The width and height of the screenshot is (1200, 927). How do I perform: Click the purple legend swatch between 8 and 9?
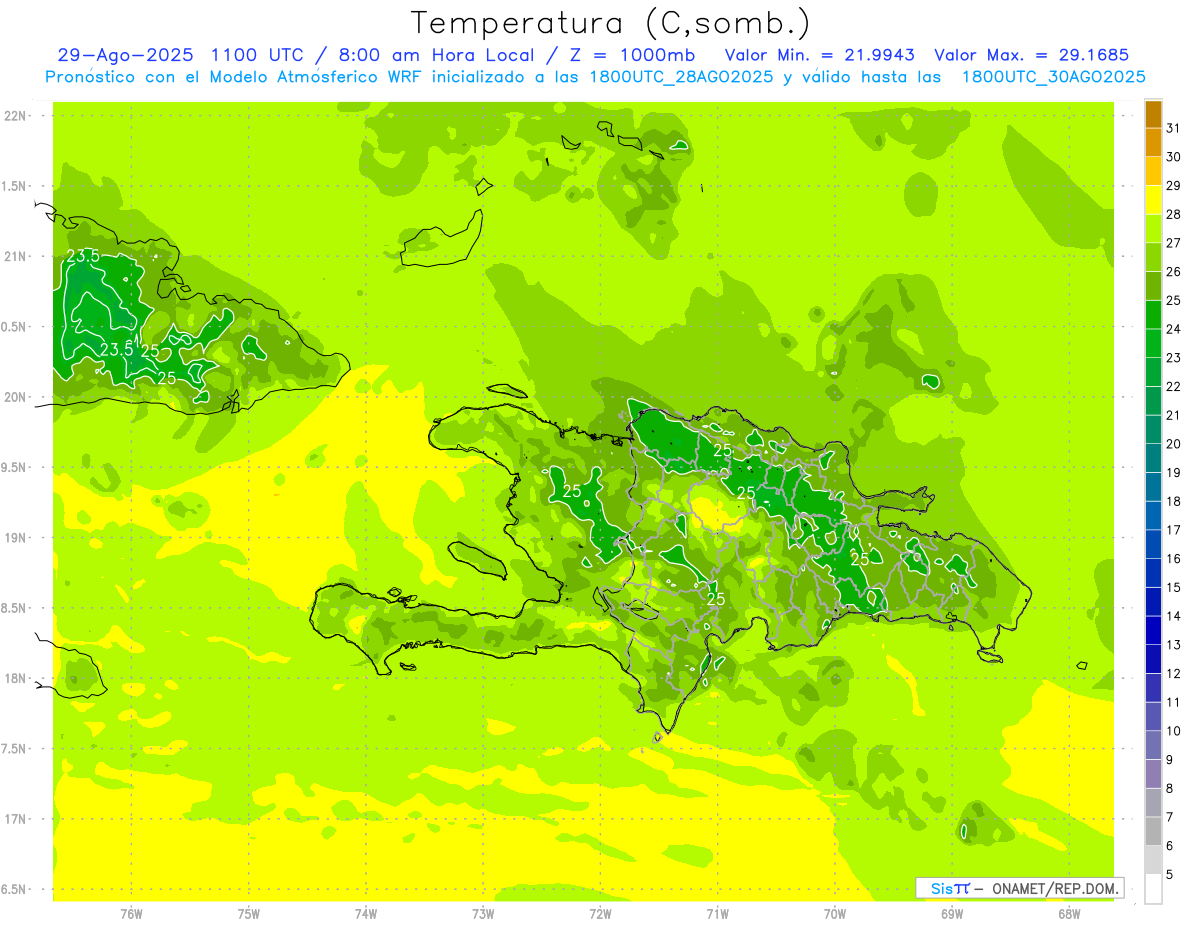click(1154, 774)
